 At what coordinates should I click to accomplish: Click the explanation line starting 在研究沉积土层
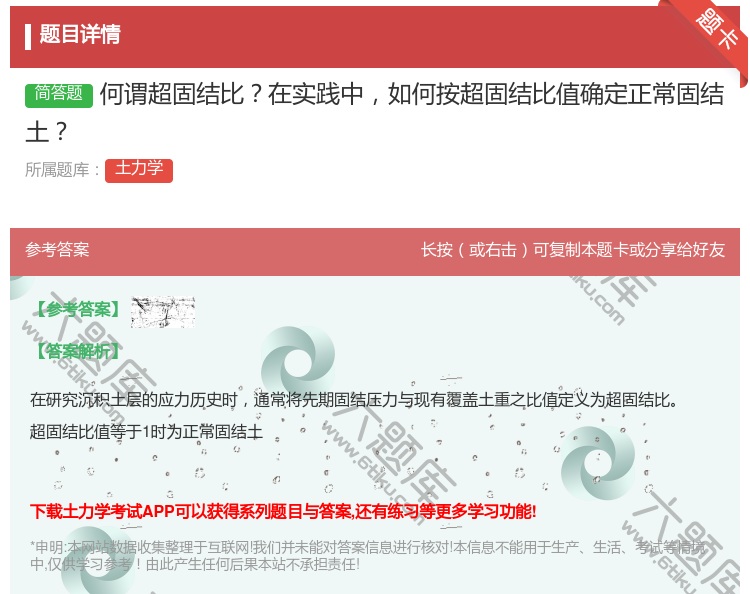tap(354, 400)
